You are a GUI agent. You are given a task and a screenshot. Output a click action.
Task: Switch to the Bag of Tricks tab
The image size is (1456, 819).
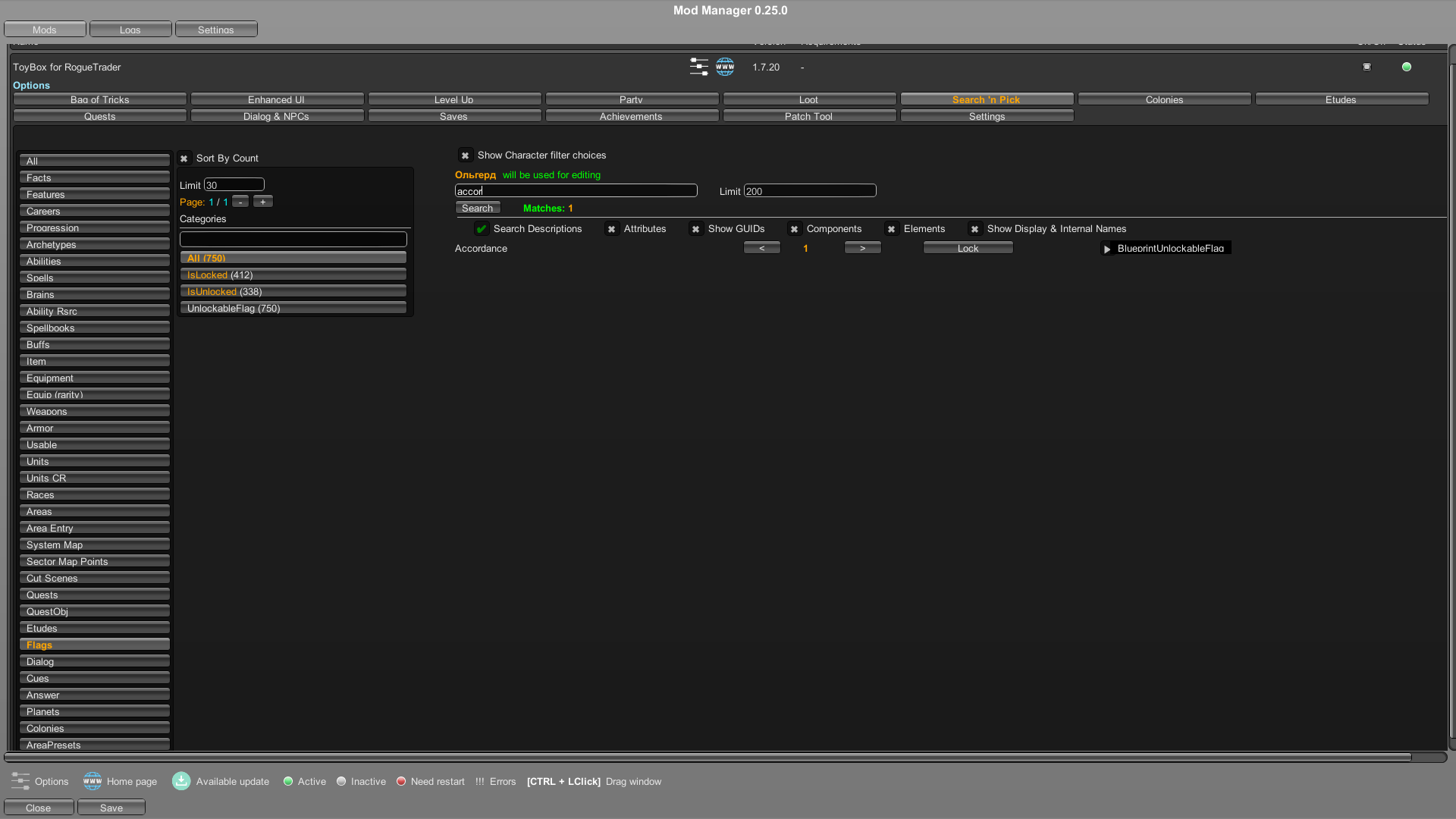coord(100,99)
